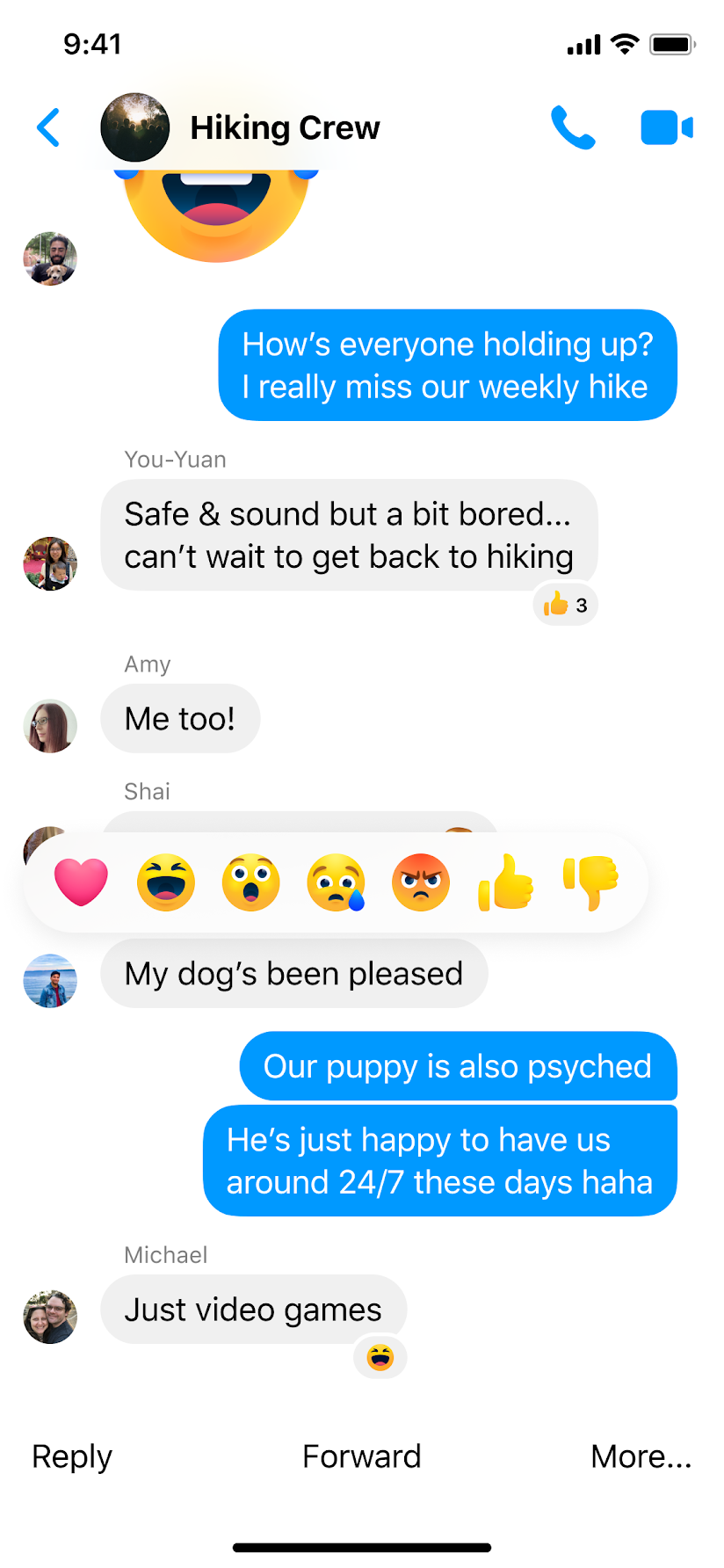
Task: Start a voice call with Hiking Crew
Action: [573, 128]
